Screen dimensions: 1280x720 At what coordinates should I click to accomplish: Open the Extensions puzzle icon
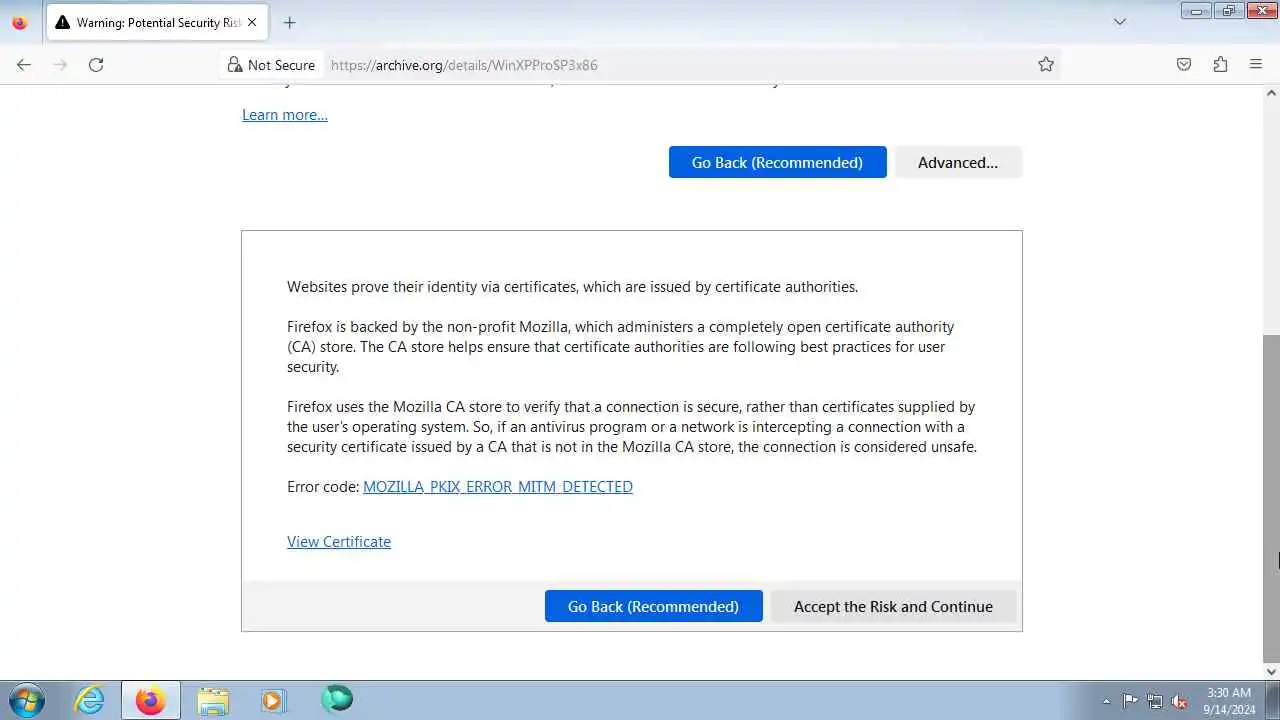click(x=1220, y=64)
